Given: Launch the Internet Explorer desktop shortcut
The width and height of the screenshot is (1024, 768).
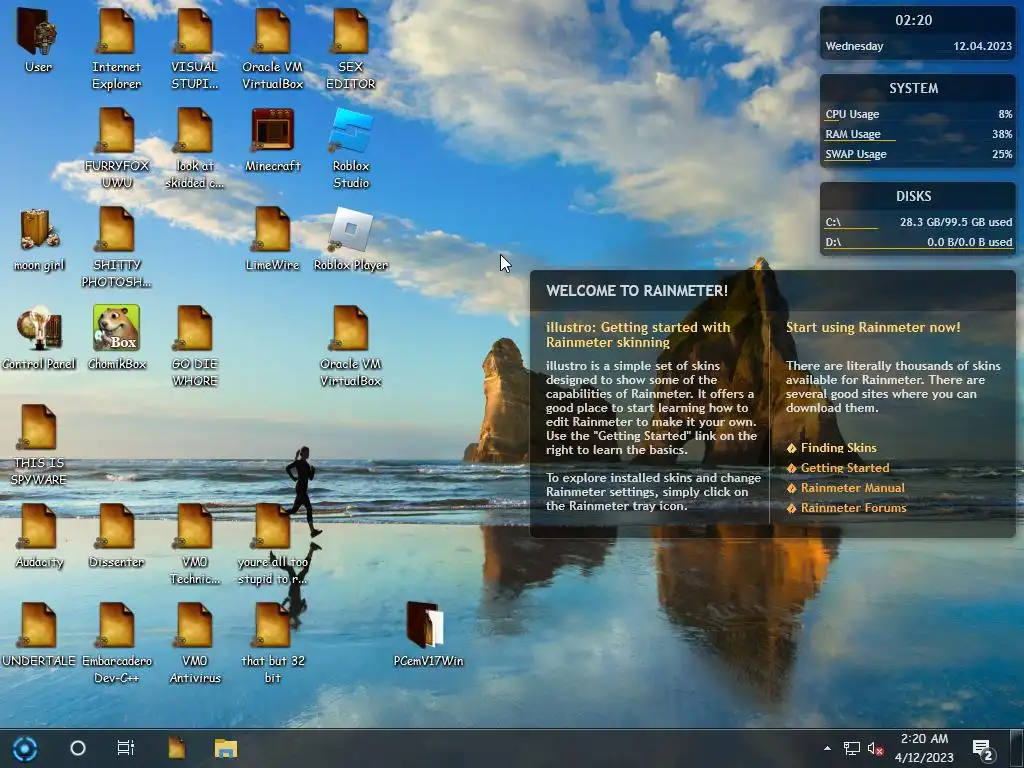Looking at the screenshot, I should point(116,48).
